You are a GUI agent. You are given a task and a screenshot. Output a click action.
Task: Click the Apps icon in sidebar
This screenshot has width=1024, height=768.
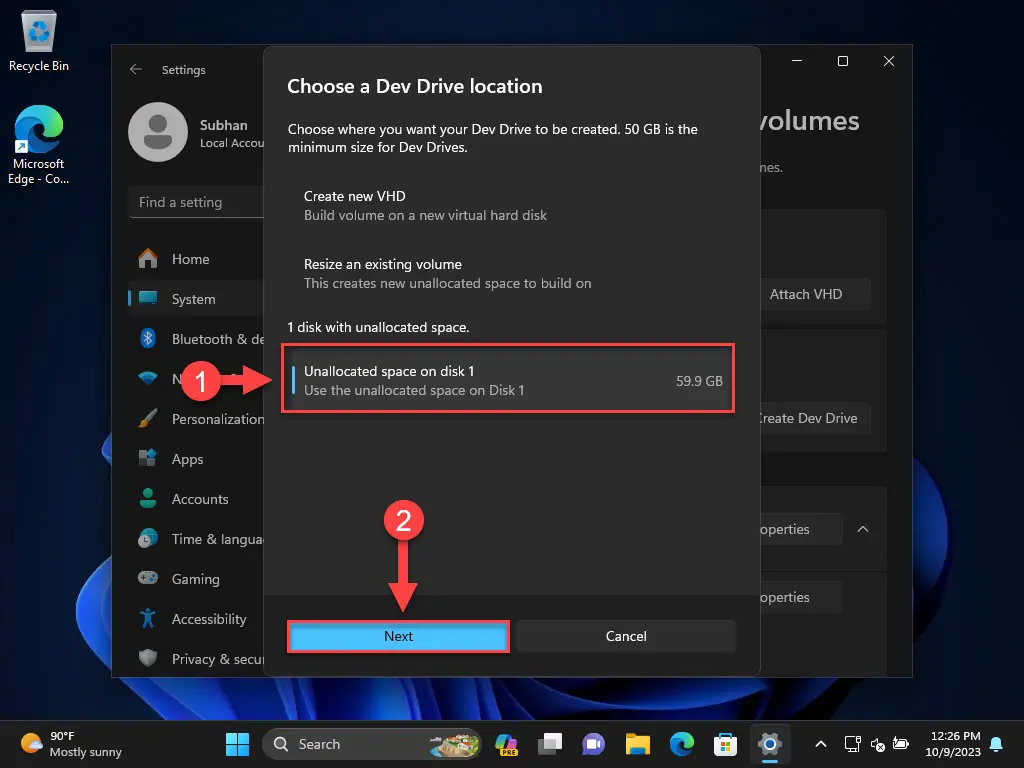coord(148,458)
